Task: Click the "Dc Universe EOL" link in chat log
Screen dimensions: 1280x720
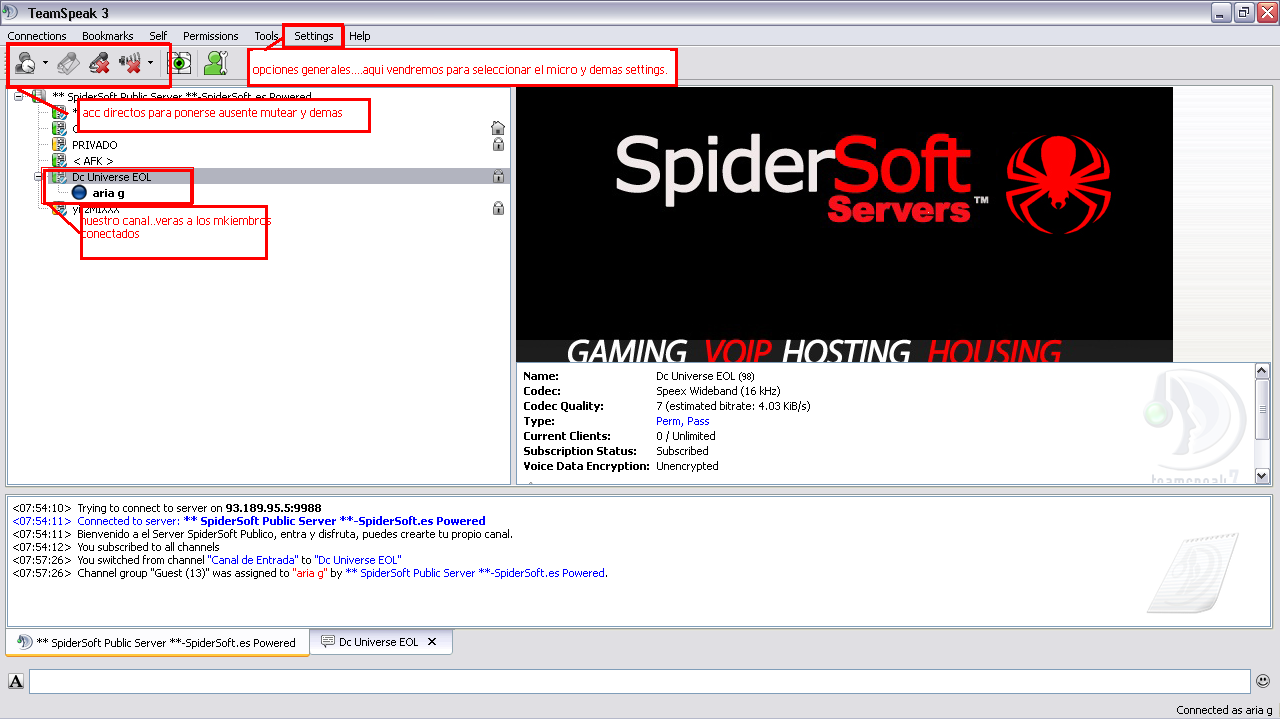Action: coord(359,560)
